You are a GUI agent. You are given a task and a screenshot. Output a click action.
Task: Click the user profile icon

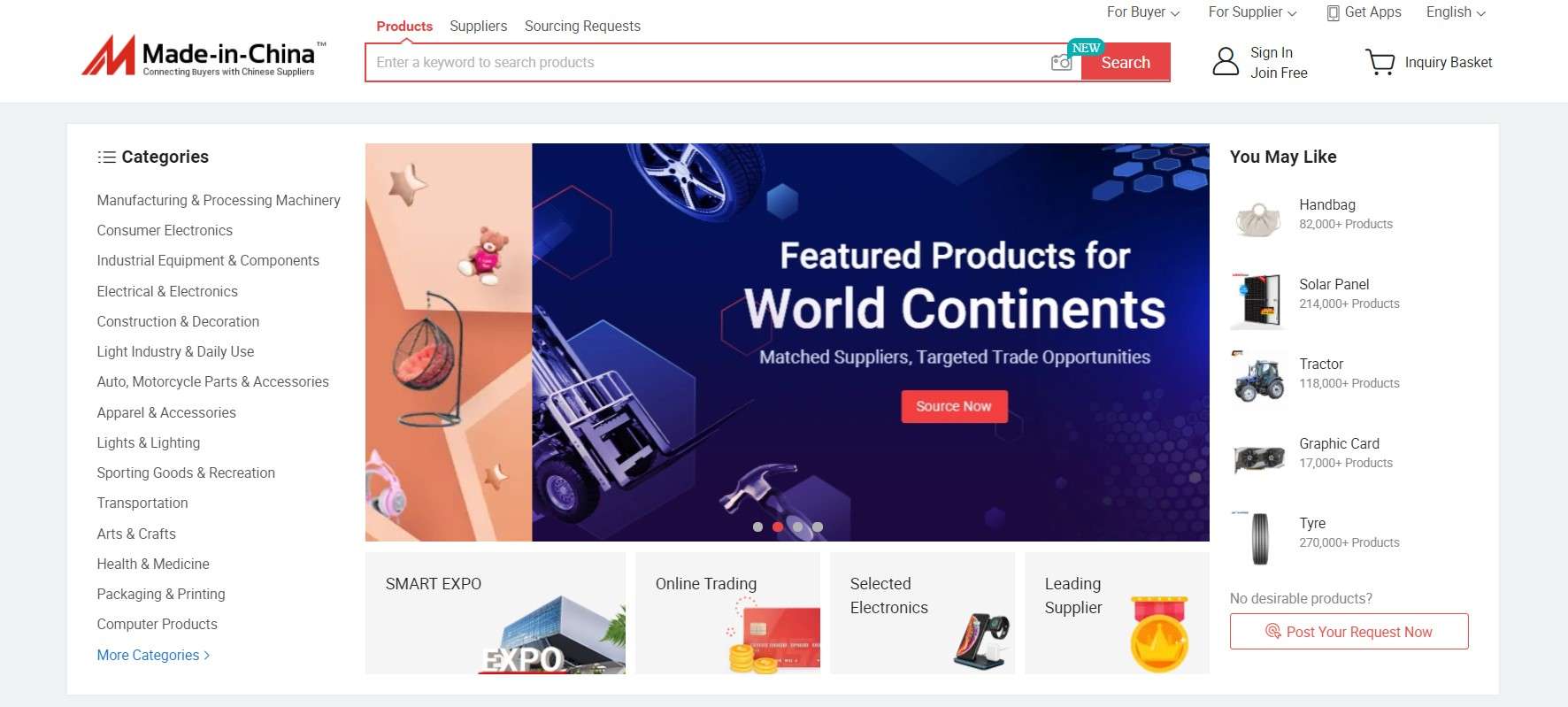[x=1226, y=62]
